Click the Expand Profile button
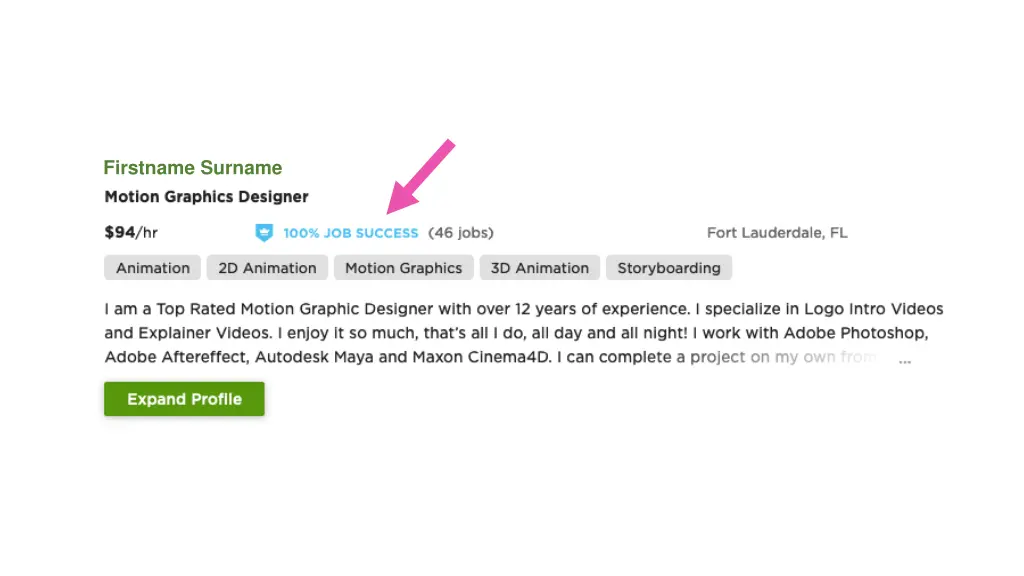This screenshot has width=1024, height=576. (184, 399)
